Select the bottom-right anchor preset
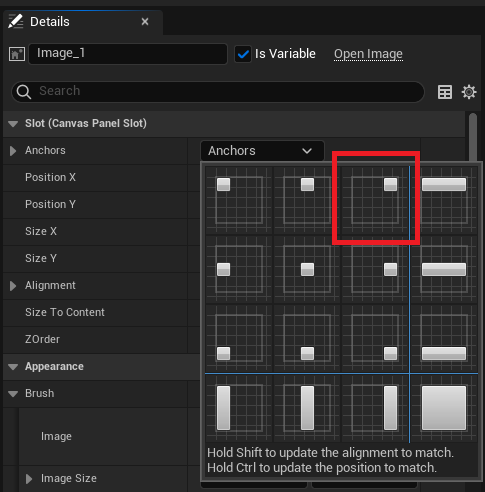This screenshot has width=485, height=492. [x=375, y=338]
